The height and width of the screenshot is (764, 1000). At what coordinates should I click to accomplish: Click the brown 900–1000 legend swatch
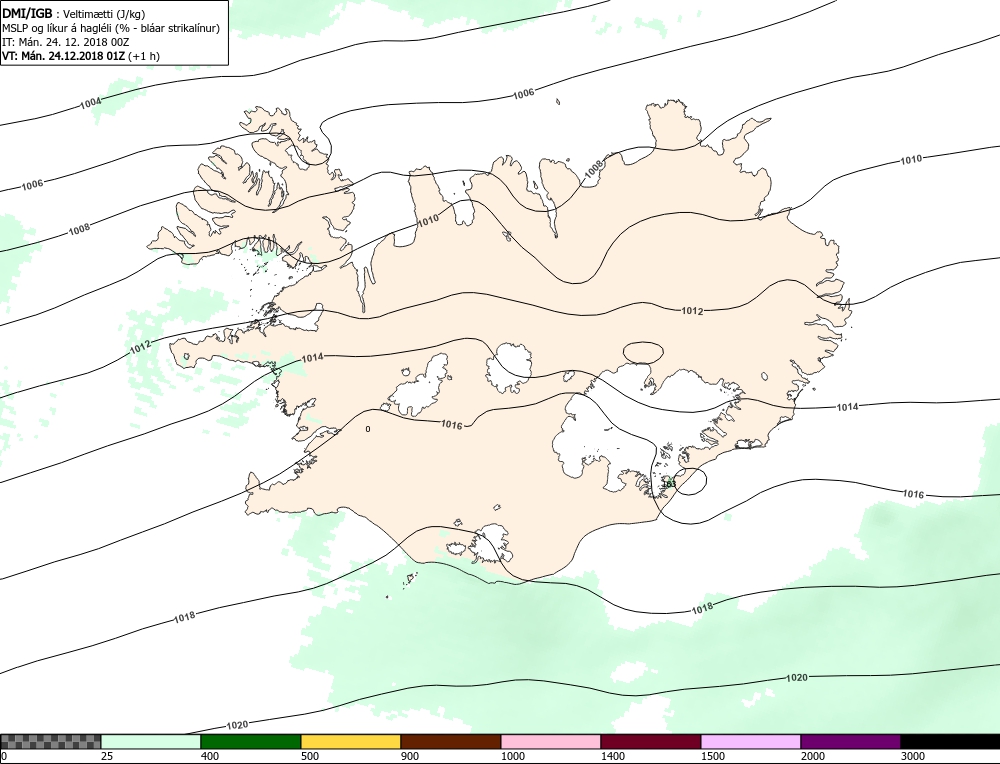[451, 741]
